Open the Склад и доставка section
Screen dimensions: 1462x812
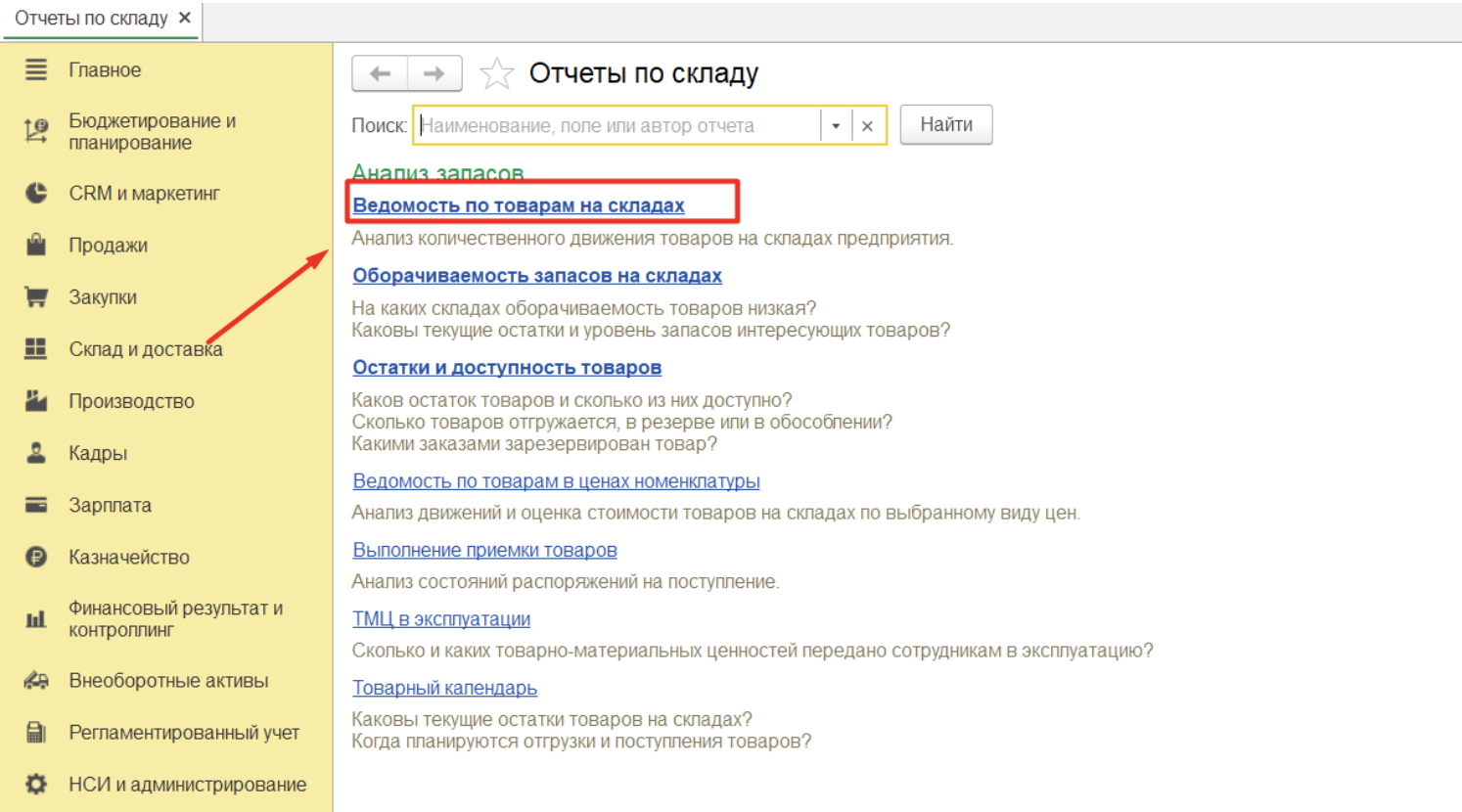tap(145, 349)
